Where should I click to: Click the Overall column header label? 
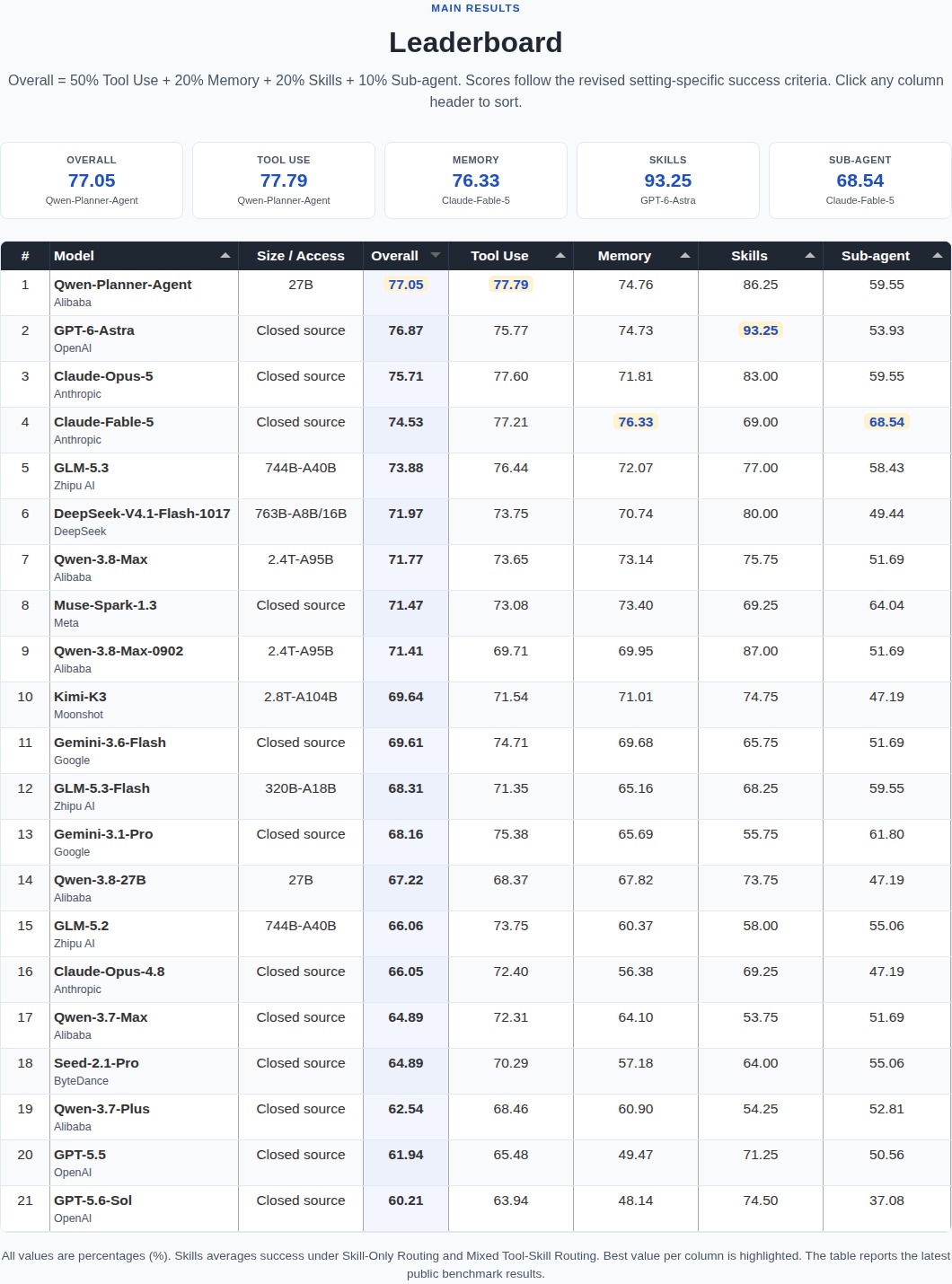[x=394, y=256]
